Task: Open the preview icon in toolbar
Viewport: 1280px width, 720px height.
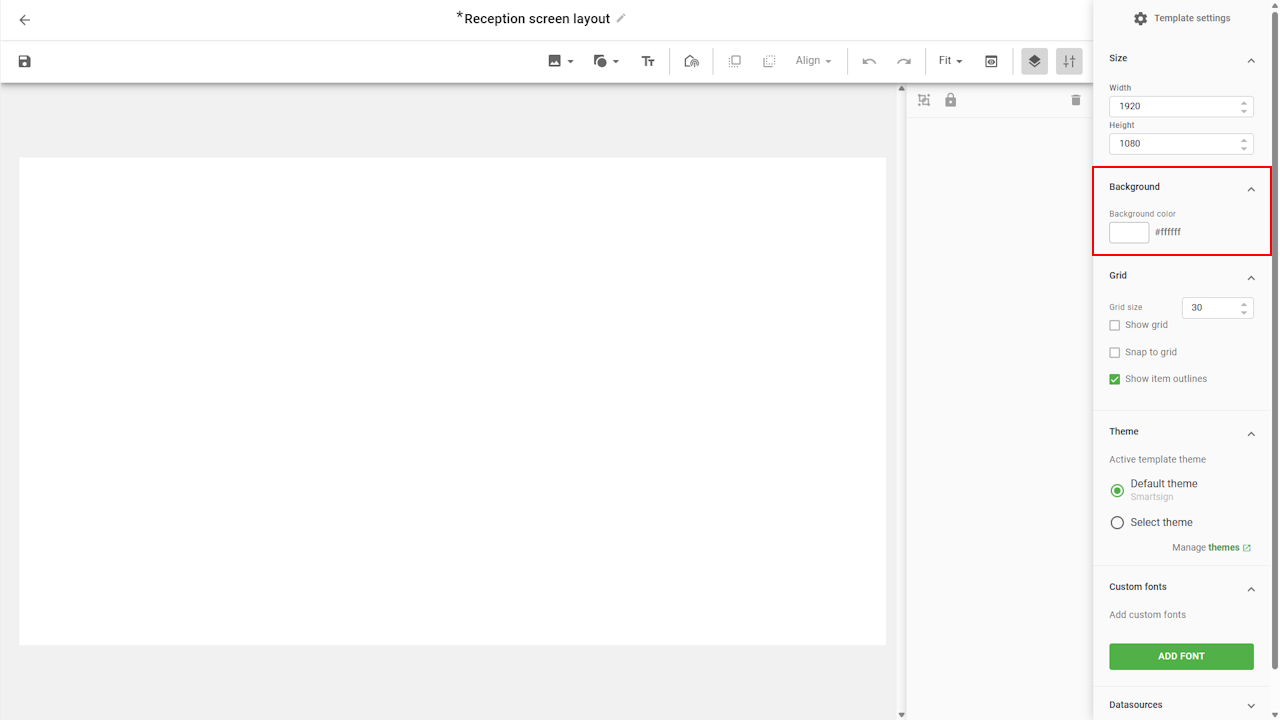Action: tap(991, 62)
